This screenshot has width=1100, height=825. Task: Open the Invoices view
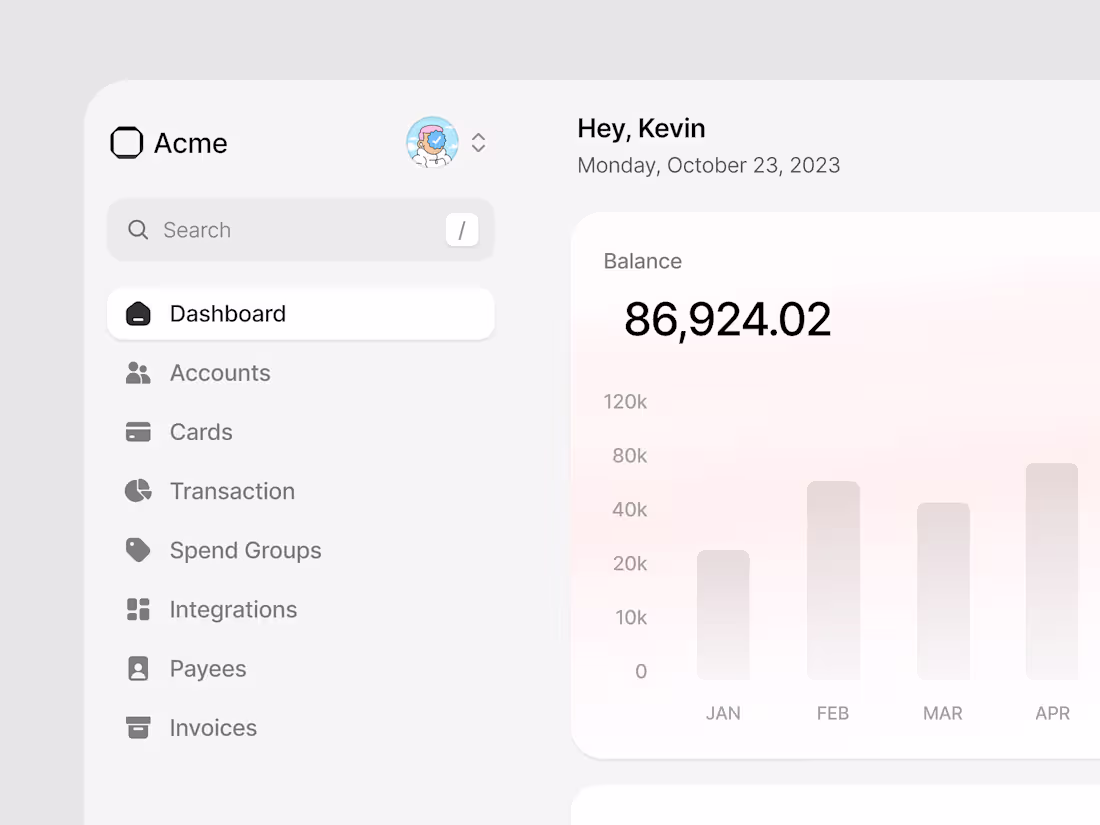click(214, 727)
